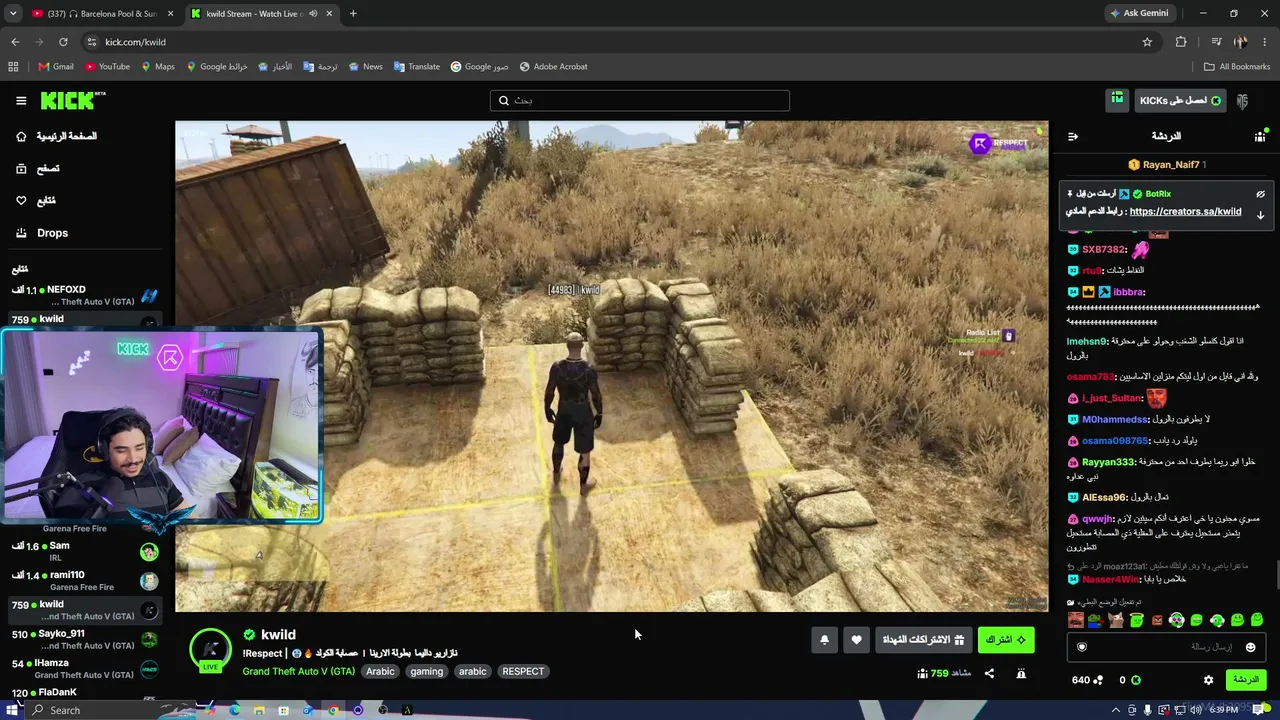Reload the Kick page
The height and width of the screenshot is (720, 1280).
pos(63,42)
